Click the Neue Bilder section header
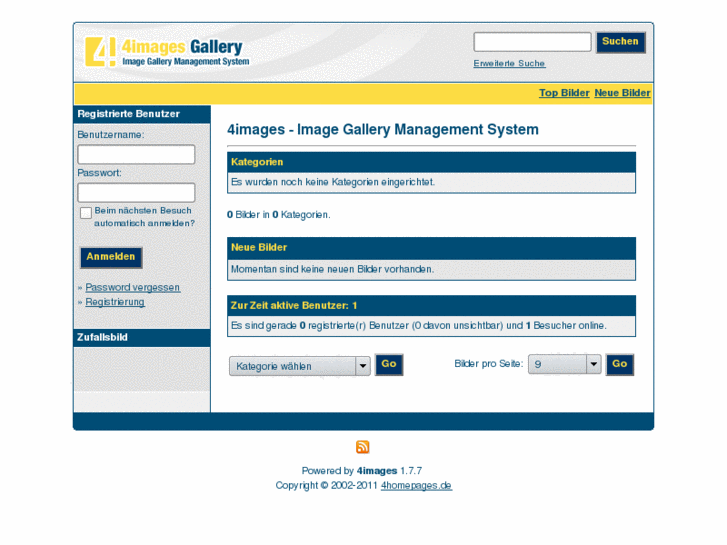Image resolution: width=727 pixels, height=545 pixels. click(431, 248)
